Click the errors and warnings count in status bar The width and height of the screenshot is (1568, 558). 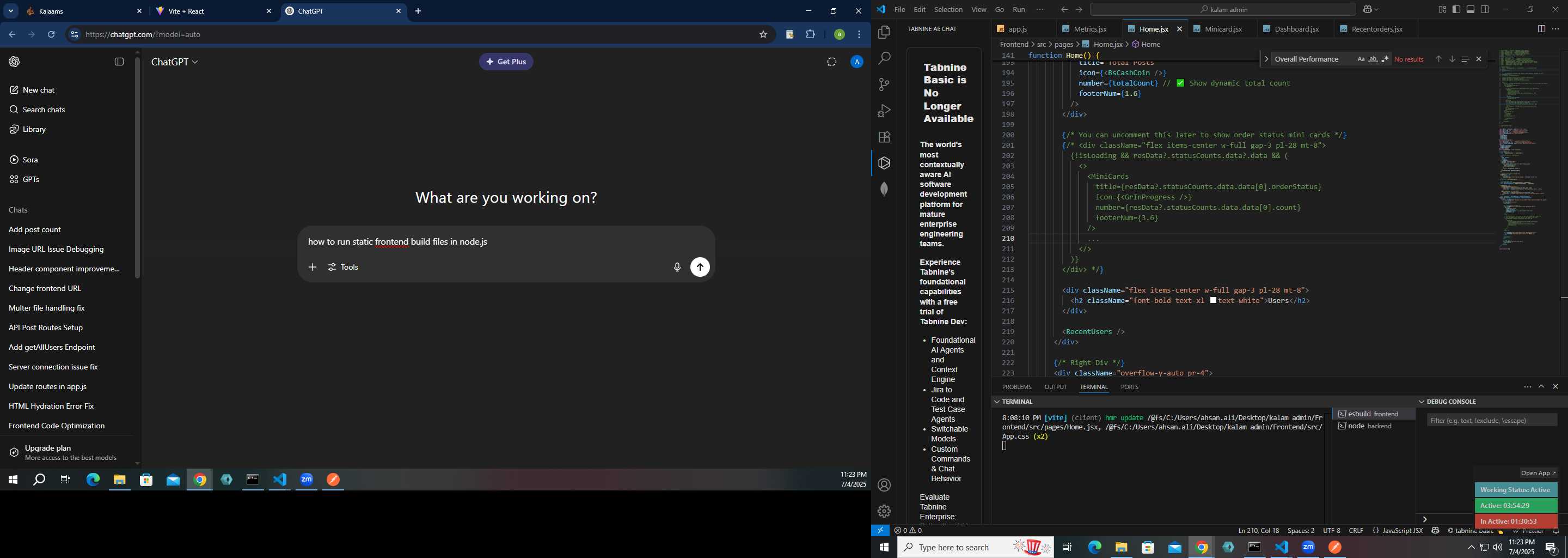click(908, 531)
